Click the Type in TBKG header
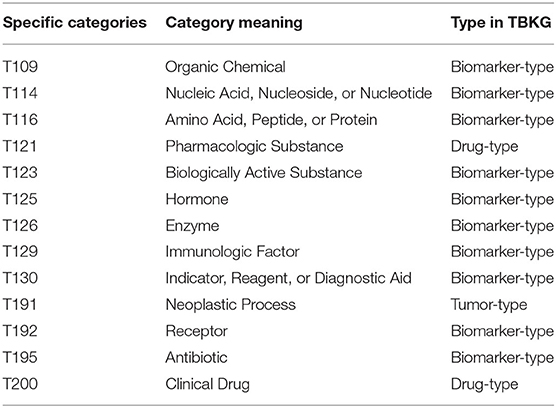Image resolution: width=556 pixels, height=408 pixels. pyautogui.click(x=501, y=23)
